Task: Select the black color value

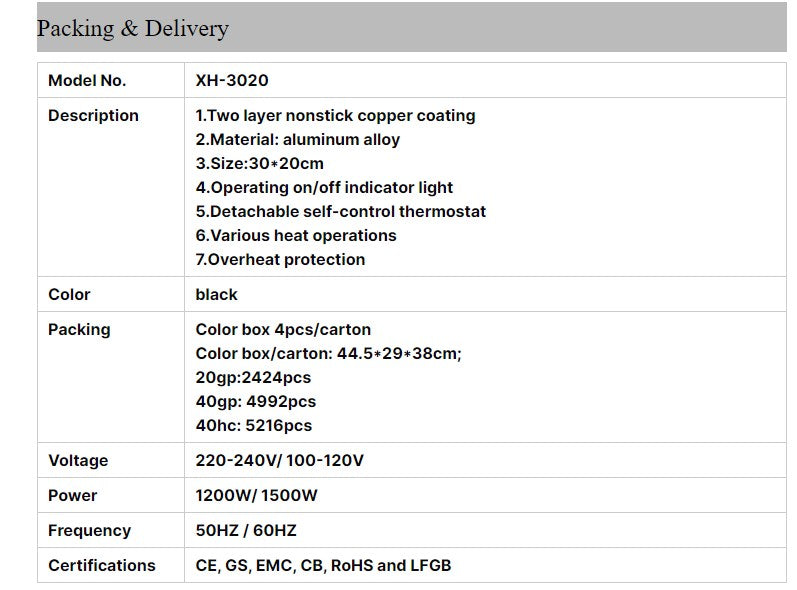Action: tap(217, 295)
